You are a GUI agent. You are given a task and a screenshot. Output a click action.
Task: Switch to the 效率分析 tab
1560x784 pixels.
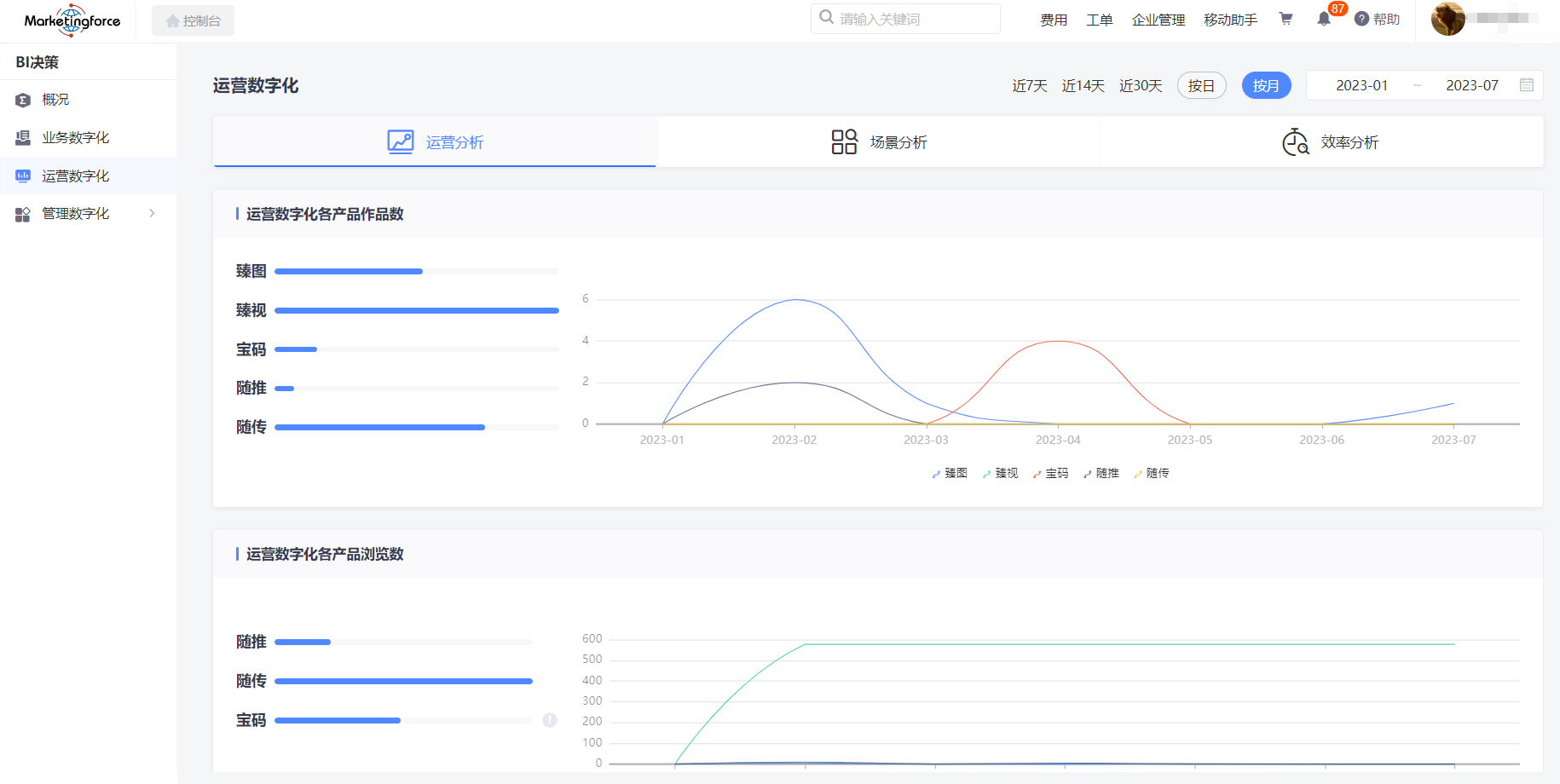click(x=1330, y=142)
